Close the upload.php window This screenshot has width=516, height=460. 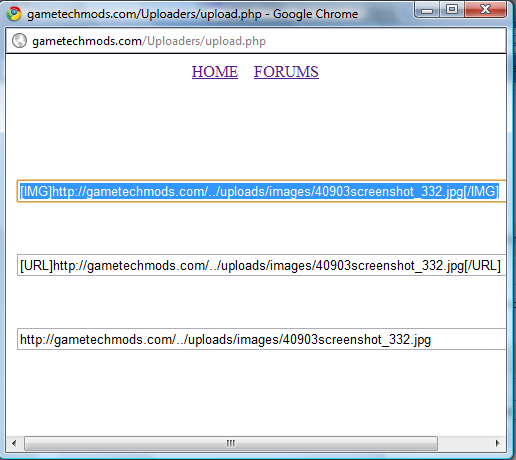(485, 10)
